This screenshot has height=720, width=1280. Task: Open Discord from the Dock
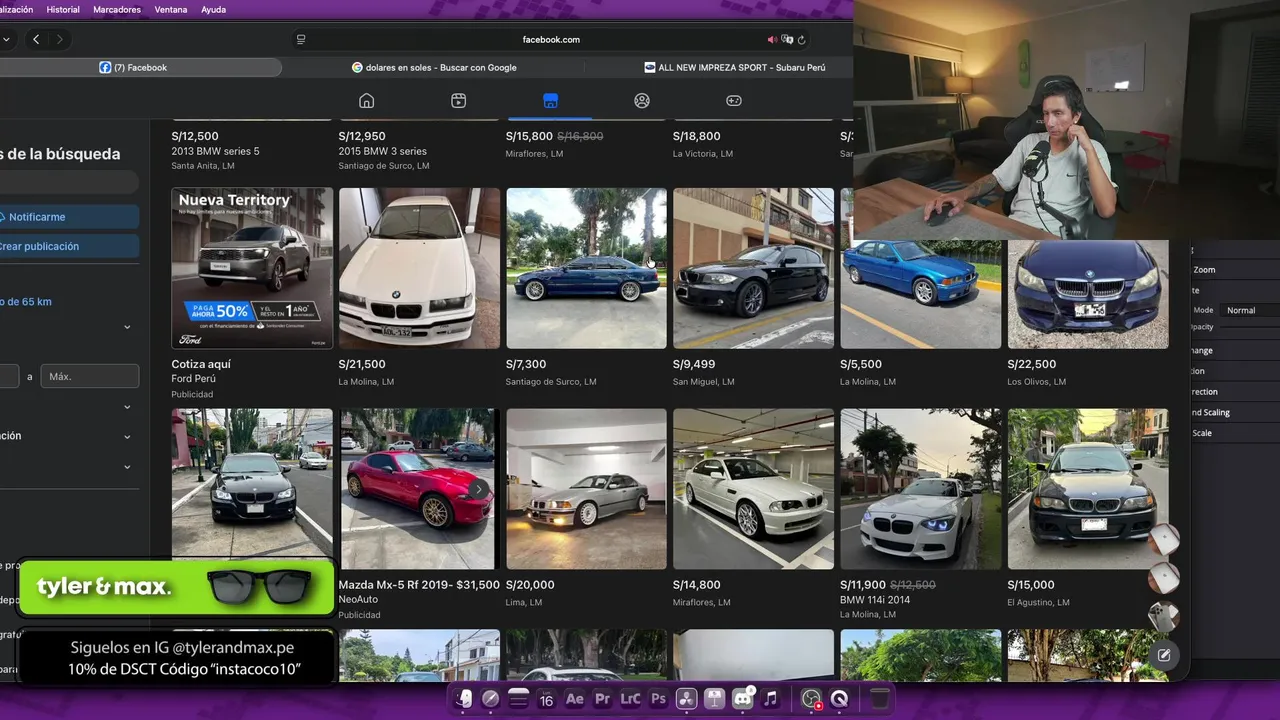(743, 699)
